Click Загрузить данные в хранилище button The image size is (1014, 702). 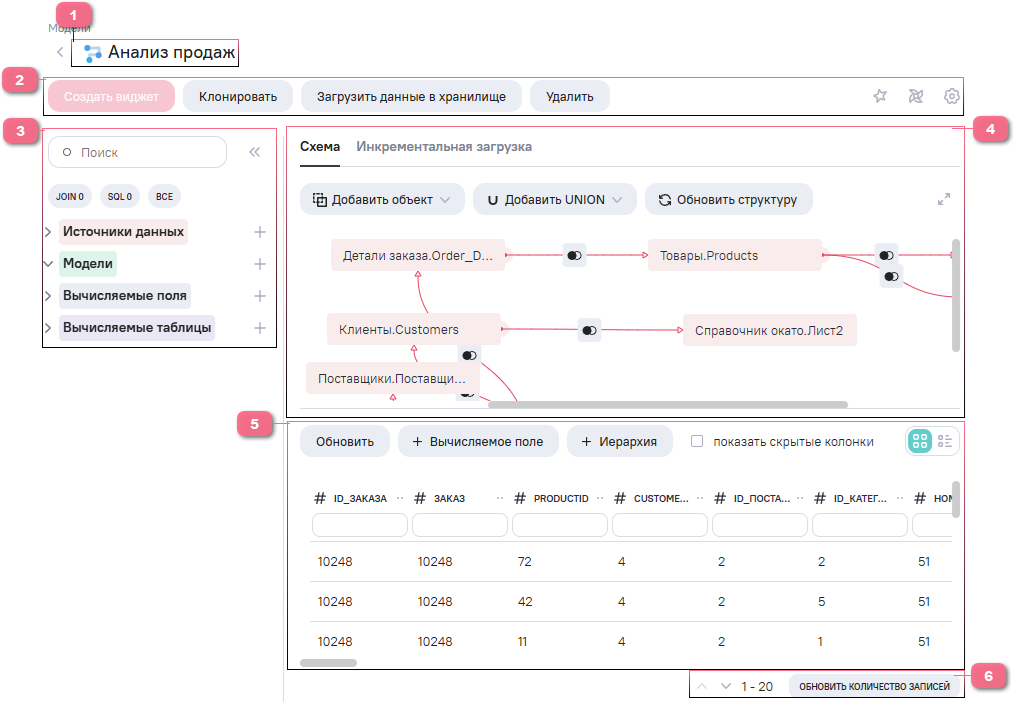coord(411,96)
